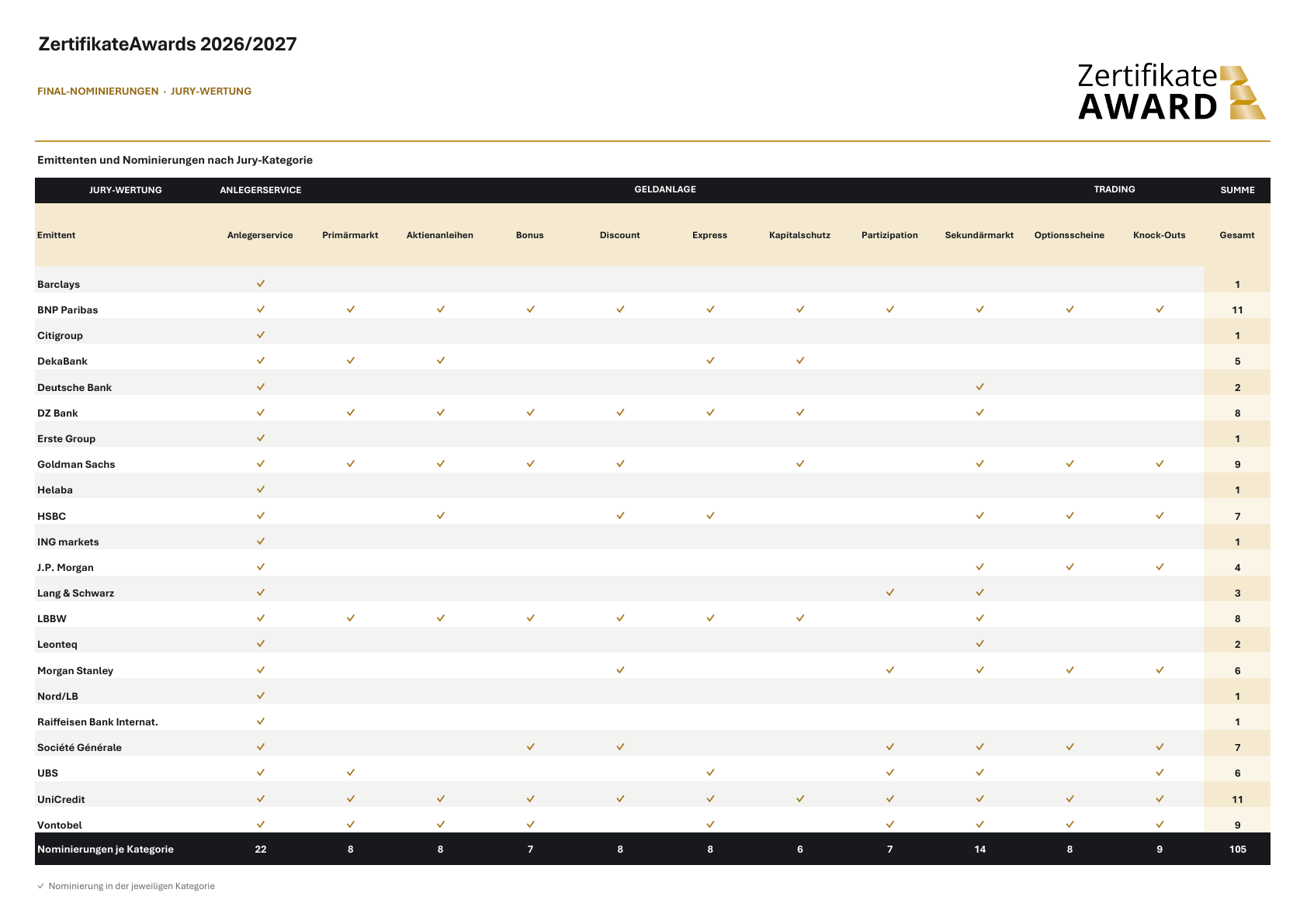
Task: Click the Helaba Anlegerservice checkmark
Action: [x=261, y=490]
